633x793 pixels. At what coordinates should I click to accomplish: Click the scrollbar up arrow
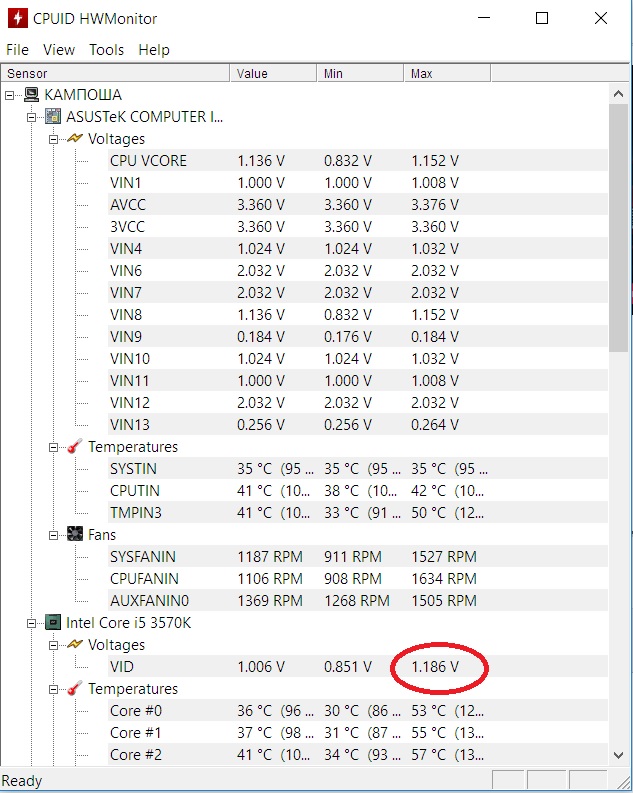[x=618, y=94]
